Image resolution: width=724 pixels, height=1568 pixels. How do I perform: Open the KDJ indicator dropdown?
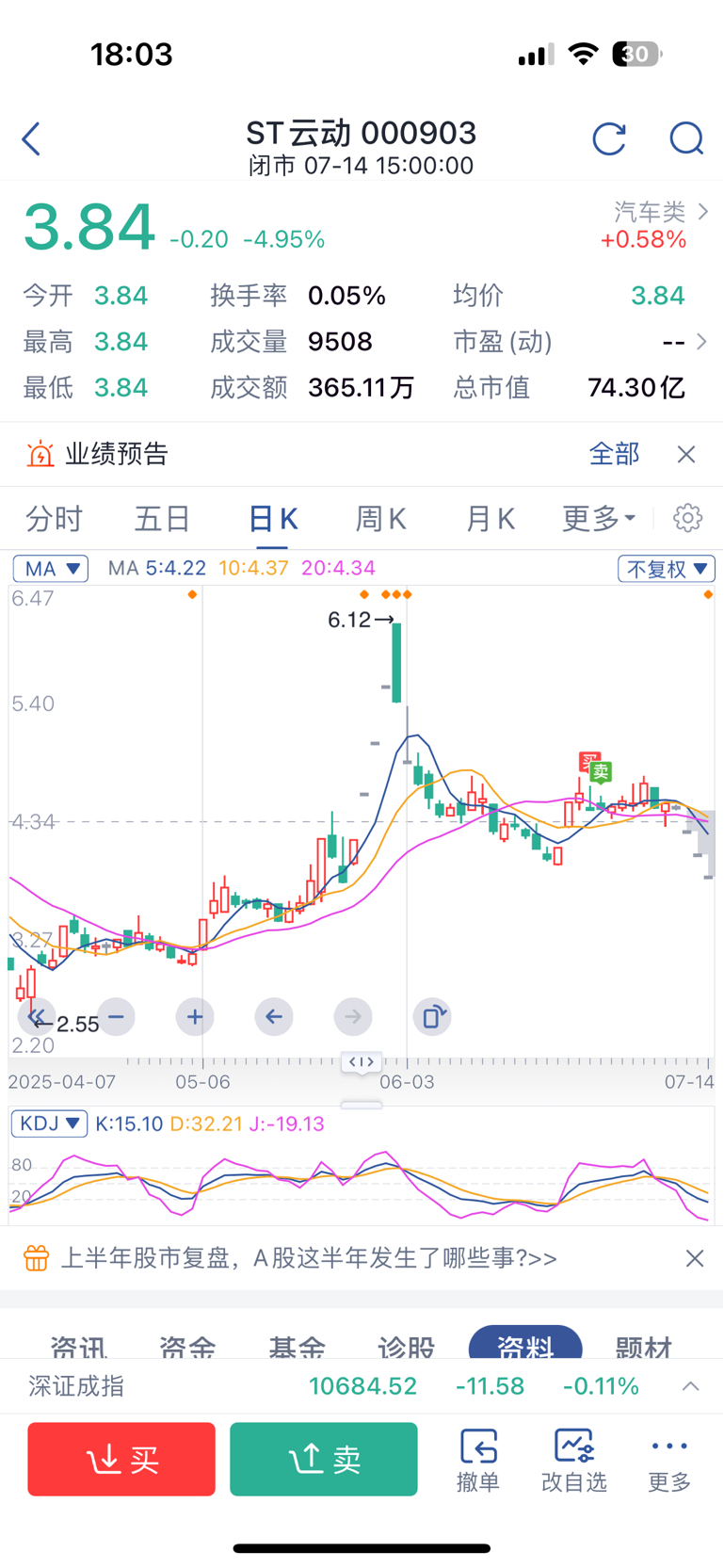49,1123
